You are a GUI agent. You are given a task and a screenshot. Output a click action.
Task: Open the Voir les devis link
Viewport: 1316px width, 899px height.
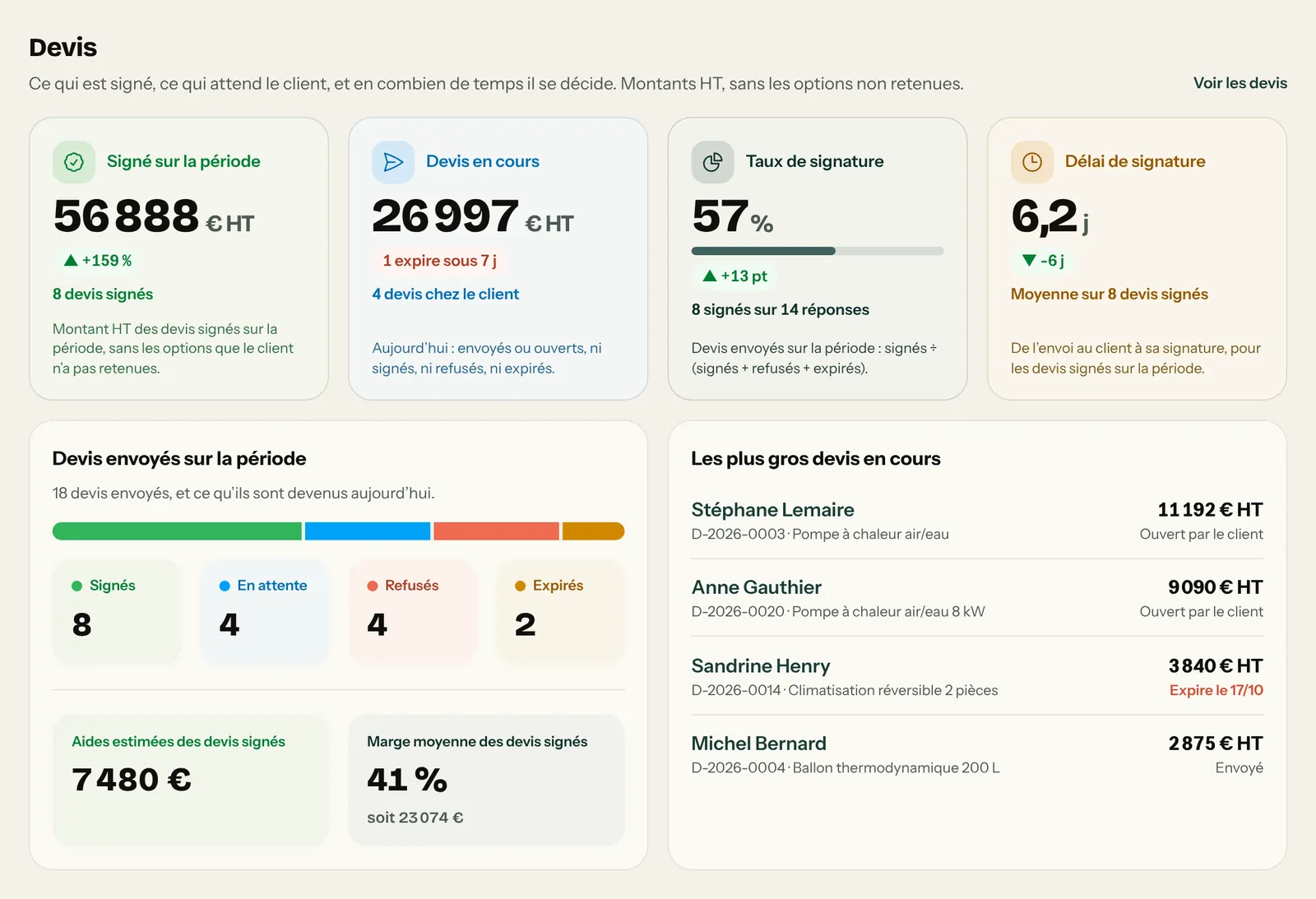(1240, 83)
